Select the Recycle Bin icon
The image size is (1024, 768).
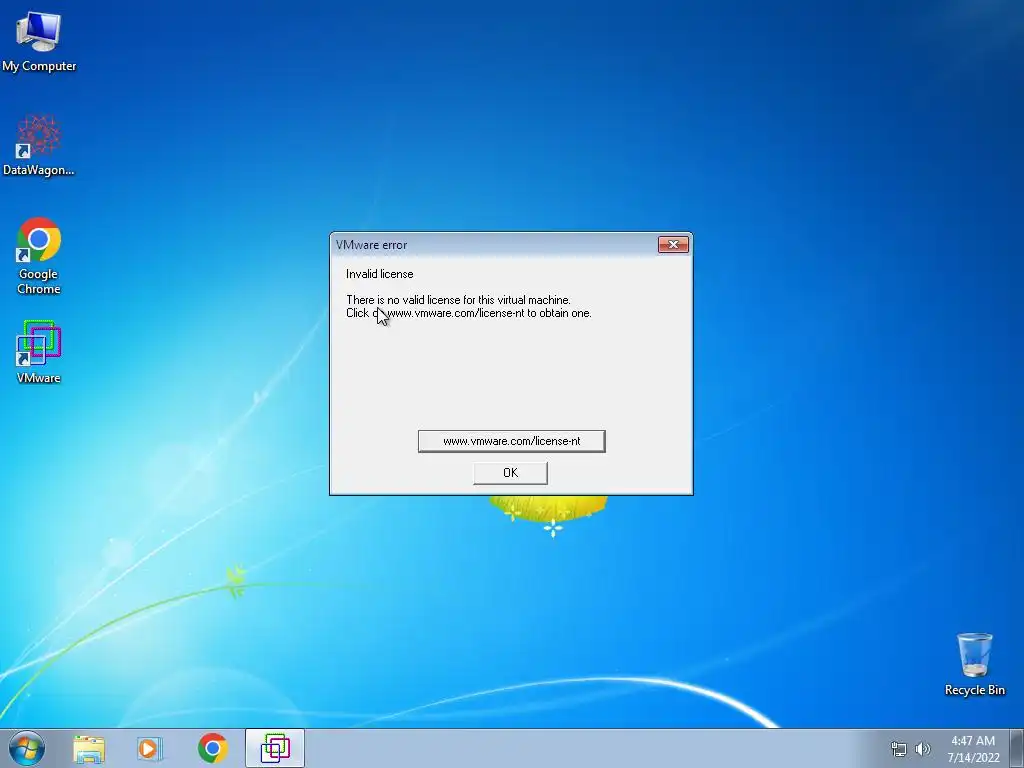[974, 664]
